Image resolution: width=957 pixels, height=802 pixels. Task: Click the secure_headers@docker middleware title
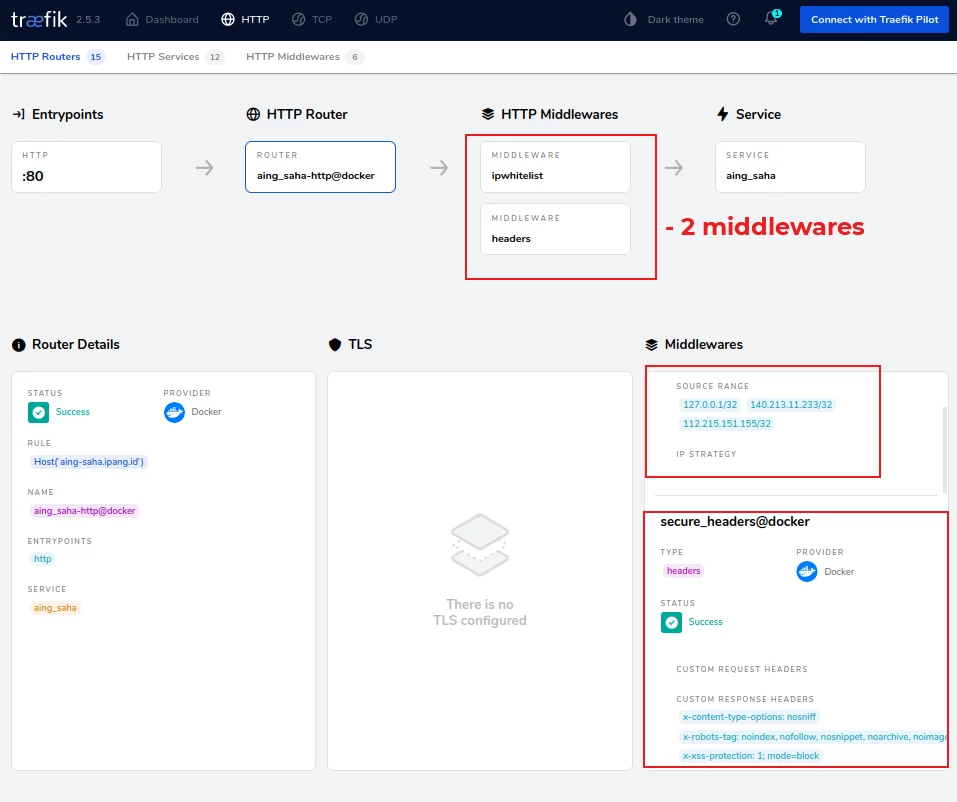coord(735,522)
